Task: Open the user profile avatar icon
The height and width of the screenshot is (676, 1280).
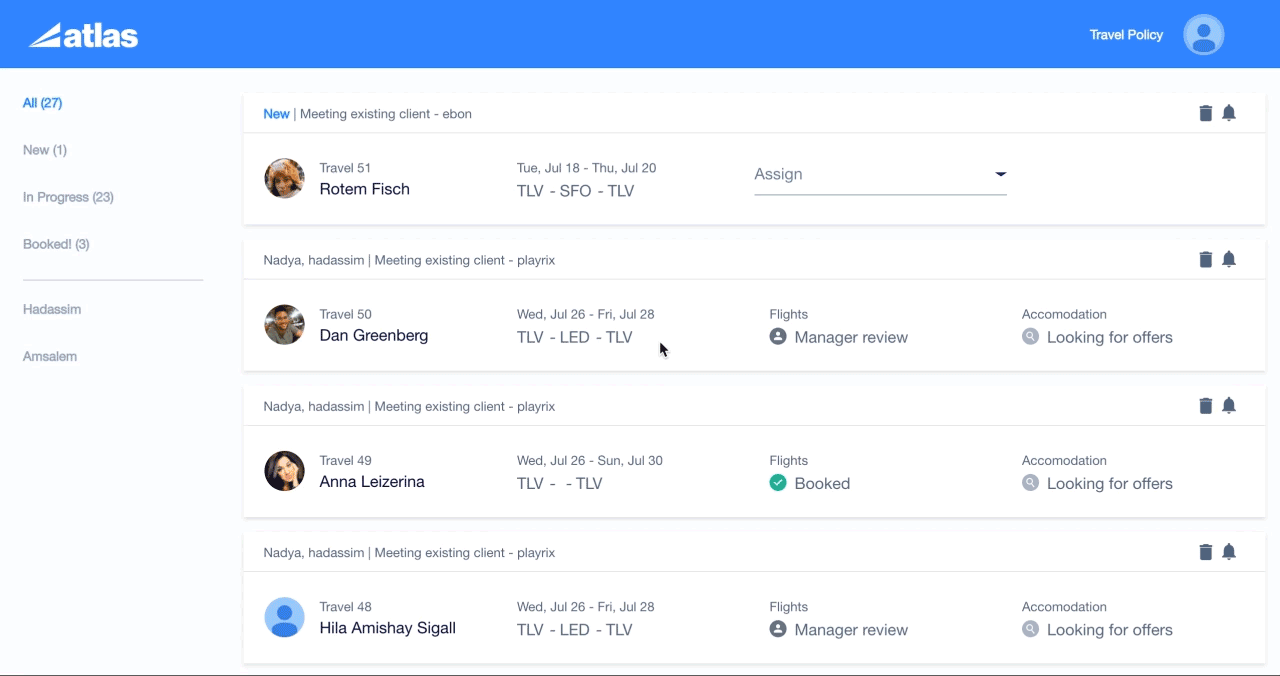Action: pyautogui.click(x=1204, y=35)
